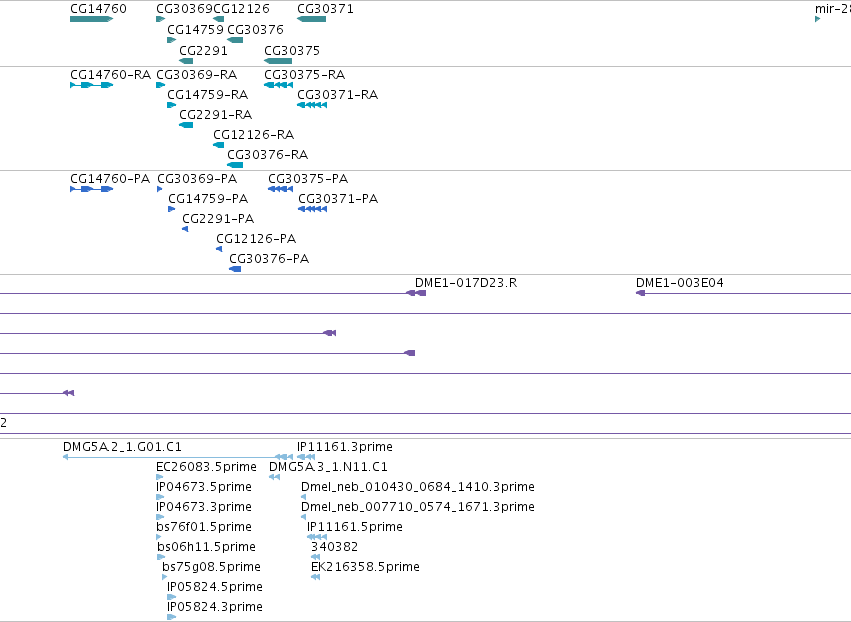
Task: Select the IP04673.5prime EST
Action: pos(160,497)
